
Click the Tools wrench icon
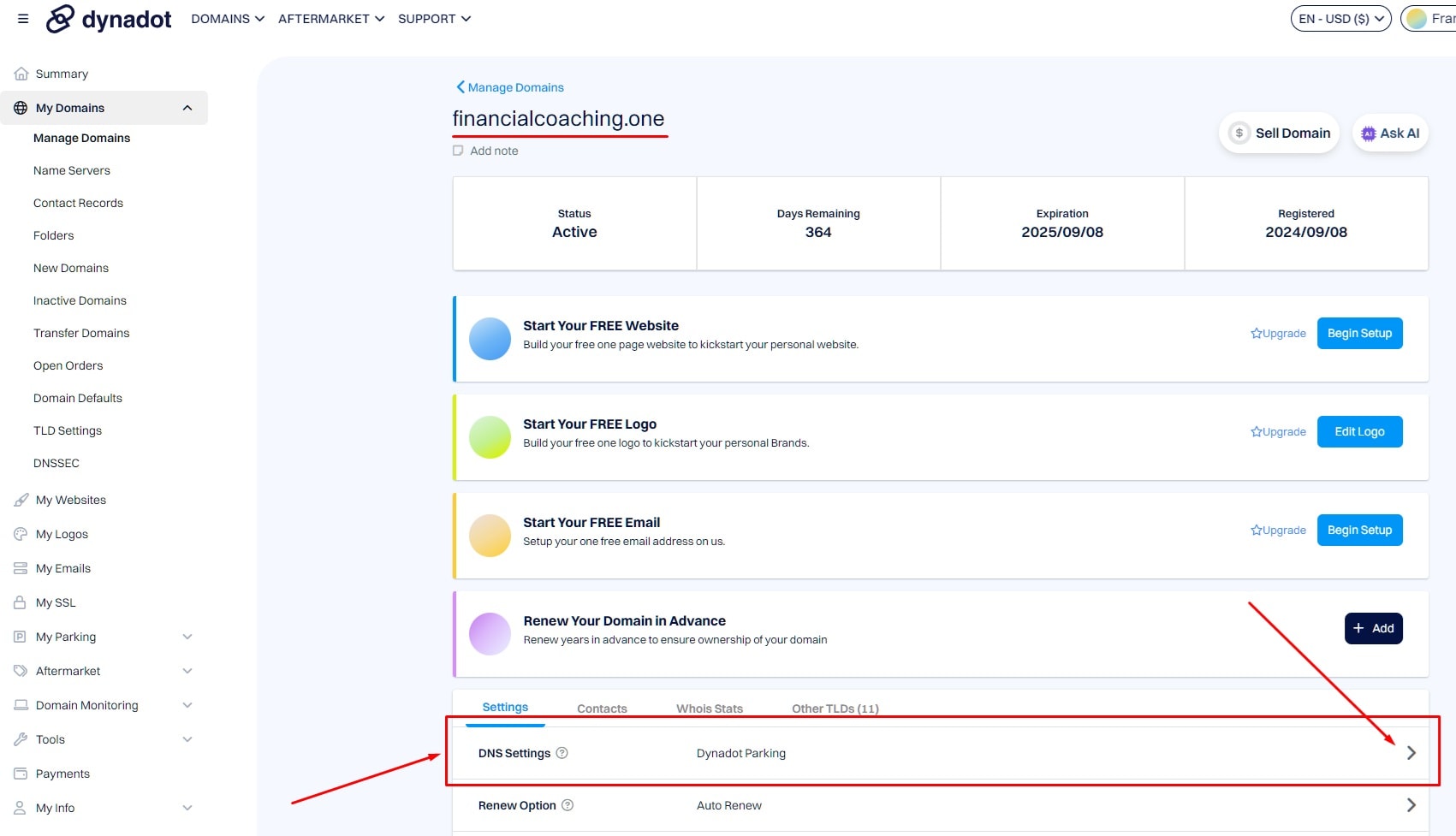tap(21, 739)
